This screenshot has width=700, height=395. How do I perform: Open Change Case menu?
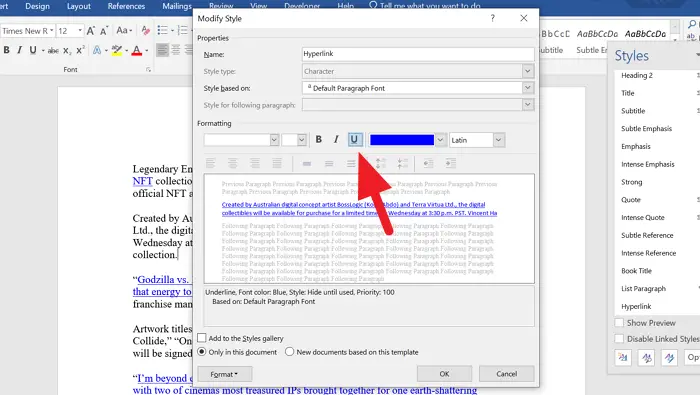point(124,30)
